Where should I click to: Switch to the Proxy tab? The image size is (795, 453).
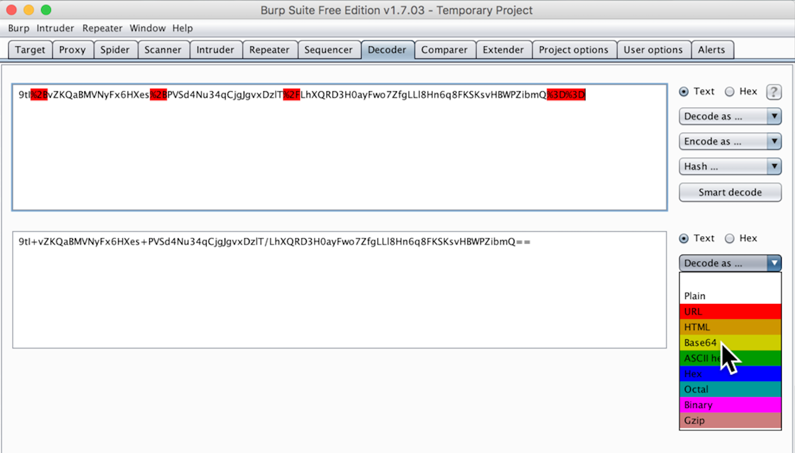pyautogui.click(x=73, y=50)
